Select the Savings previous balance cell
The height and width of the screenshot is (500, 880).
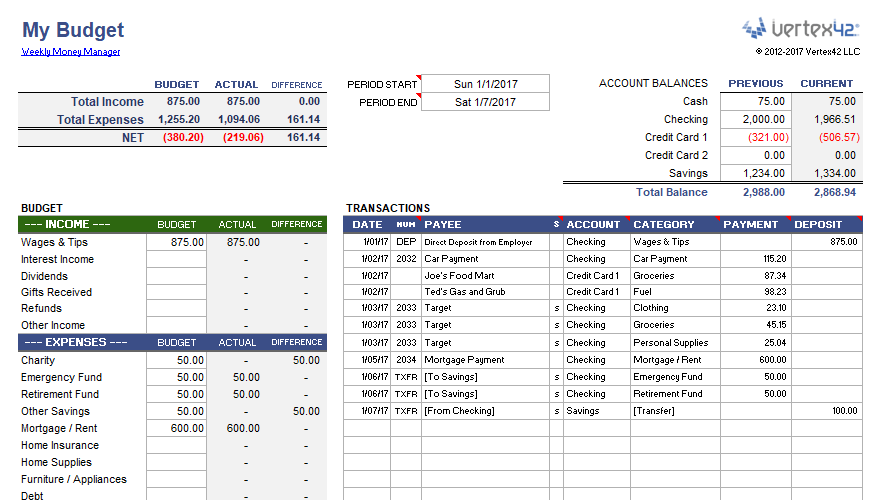tap(756, 174)
